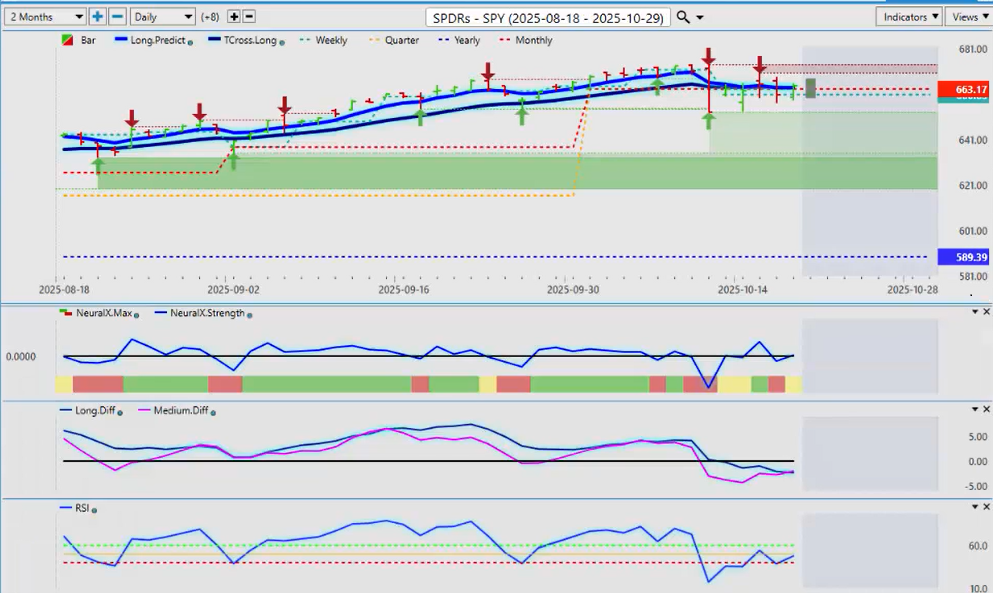
Task: Close the NeuralX indicator panel
Action: [986, 312]
